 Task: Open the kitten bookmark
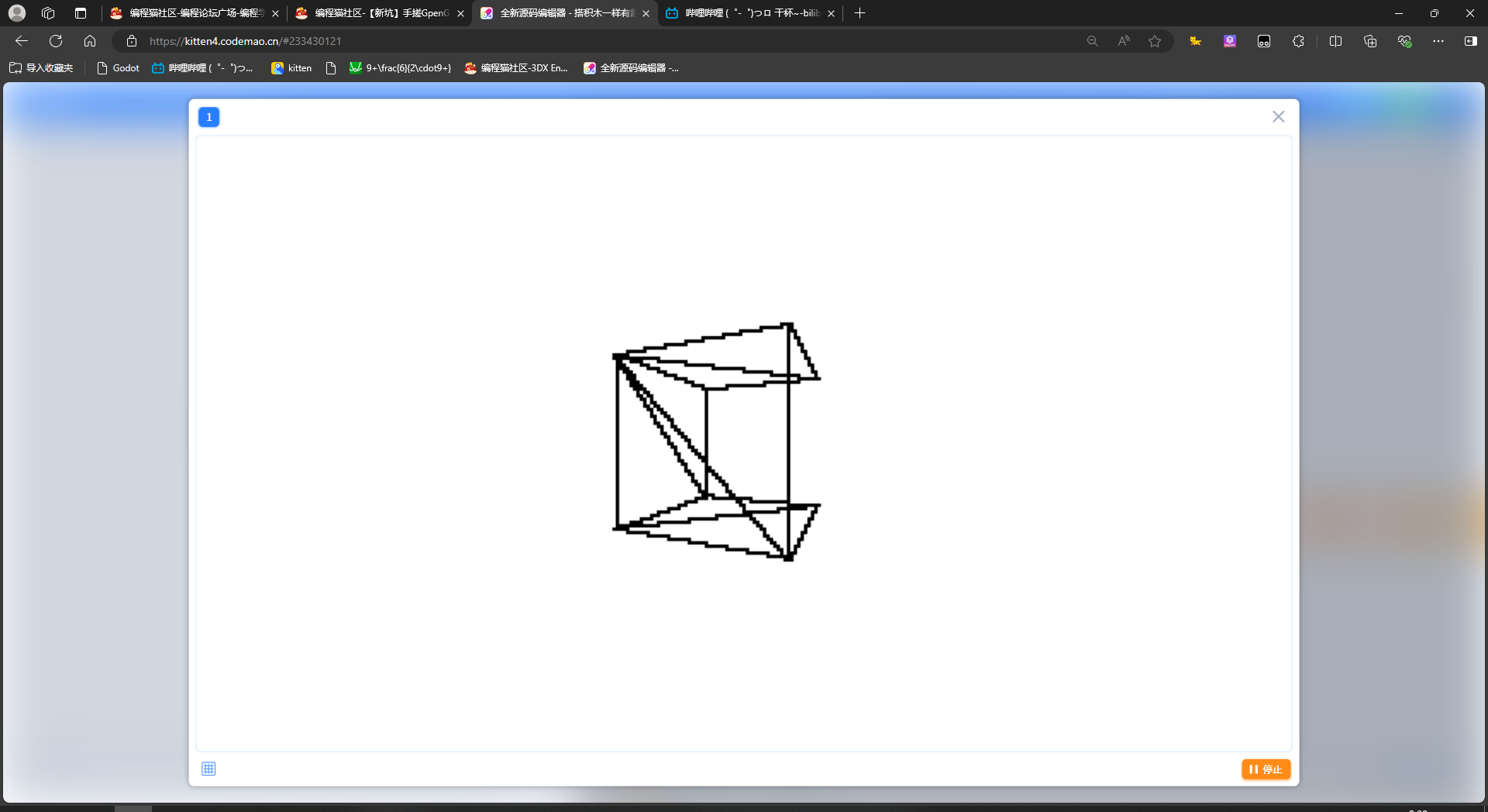(291, 68)
